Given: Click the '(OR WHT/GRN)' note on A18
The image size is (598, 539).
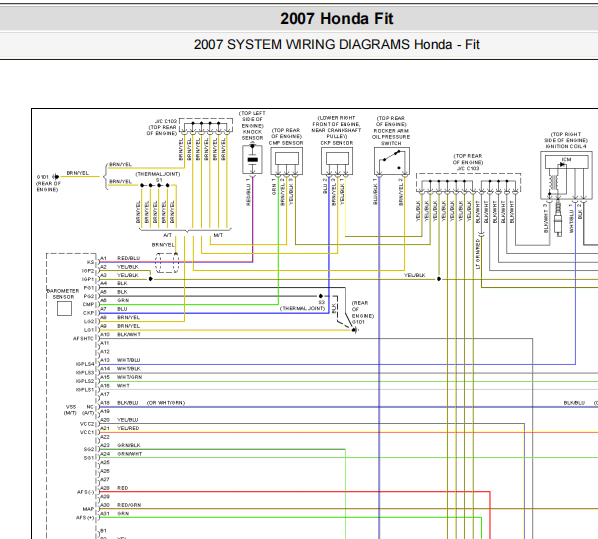Looking at the screenshot, I should (x=166, y=403).
